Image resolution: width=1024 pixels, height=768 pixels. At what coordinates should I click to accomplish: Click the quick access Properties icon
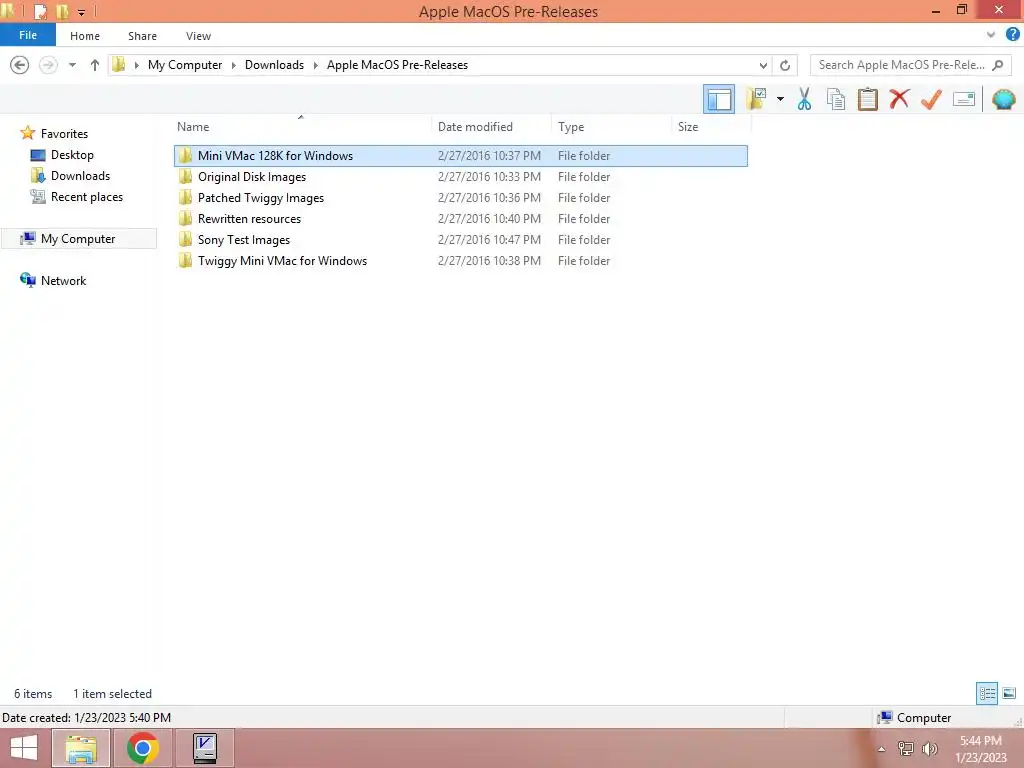click(x=40, y=12)
